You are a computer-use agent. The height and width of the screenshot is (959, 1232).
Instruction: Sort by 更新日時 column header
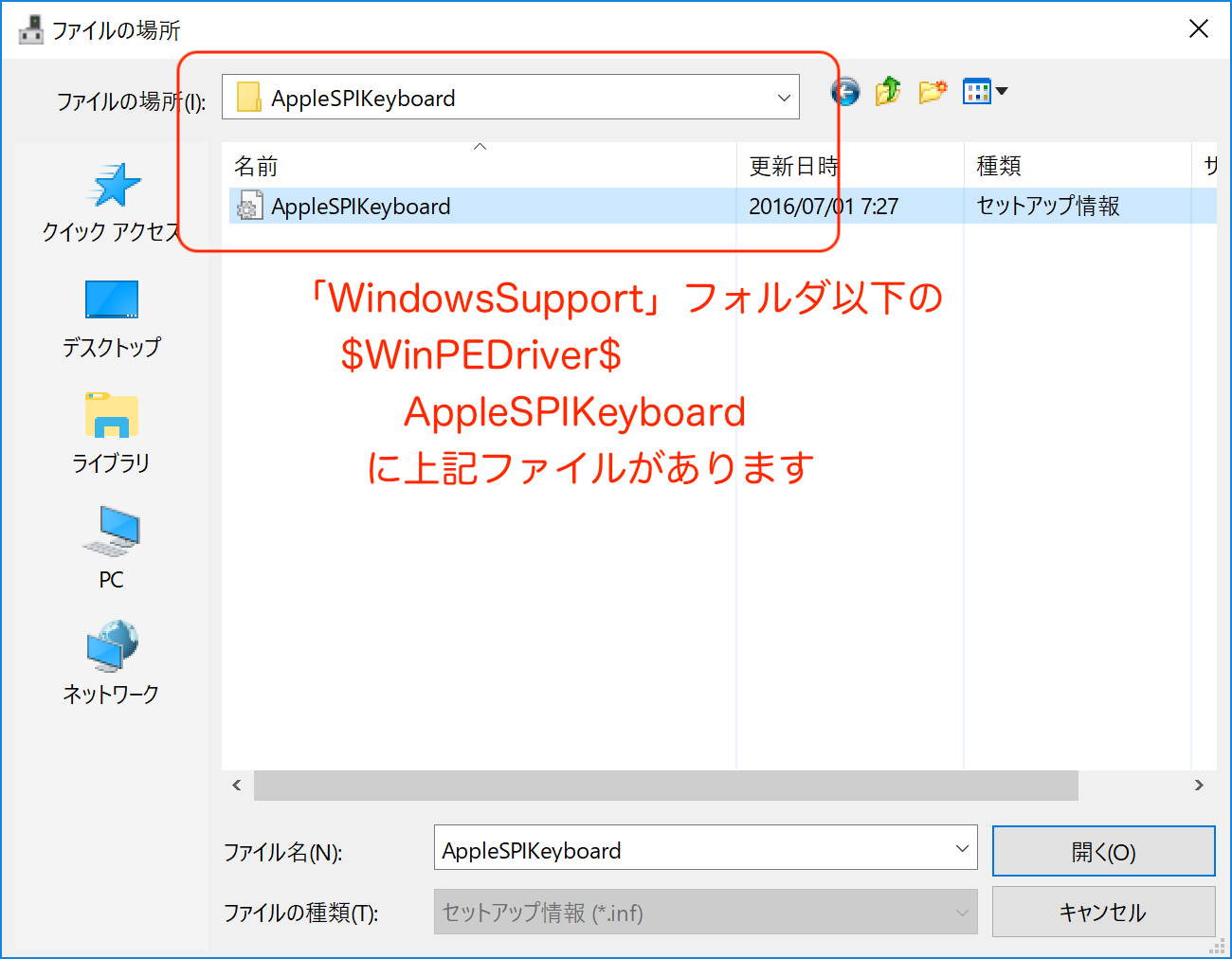point(850,166)
